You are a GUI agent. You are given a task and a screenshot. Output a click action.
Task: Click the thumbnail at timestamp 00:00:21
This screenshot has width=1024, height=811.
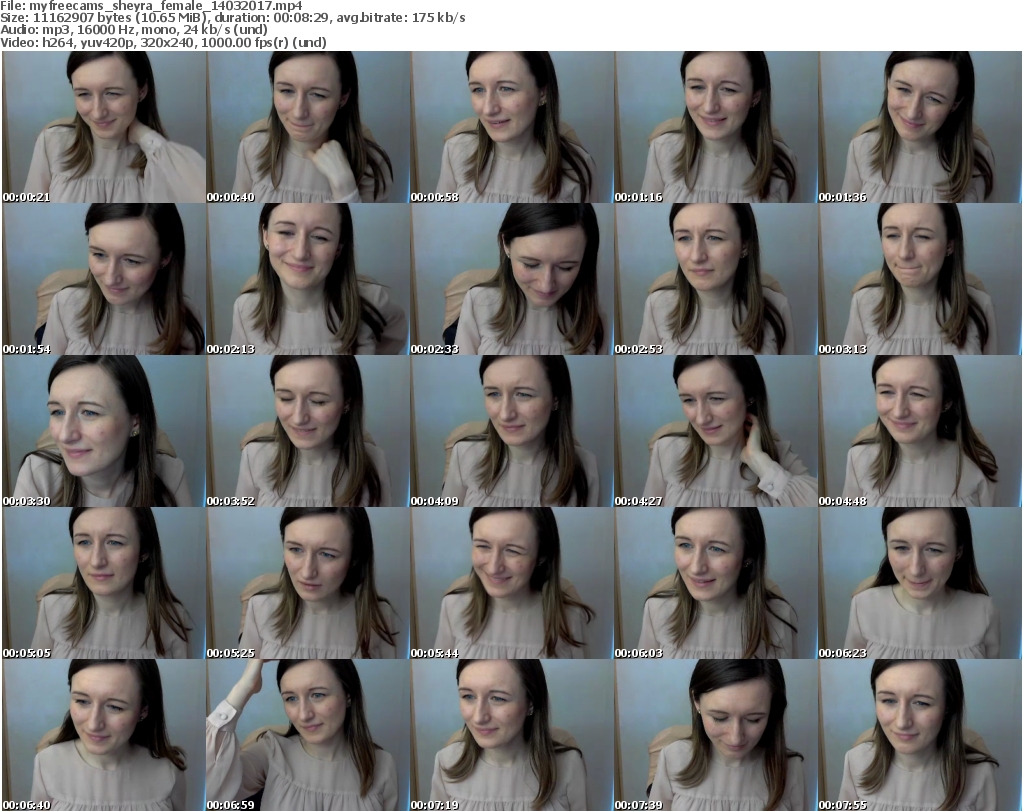click(x=104, y=127)
